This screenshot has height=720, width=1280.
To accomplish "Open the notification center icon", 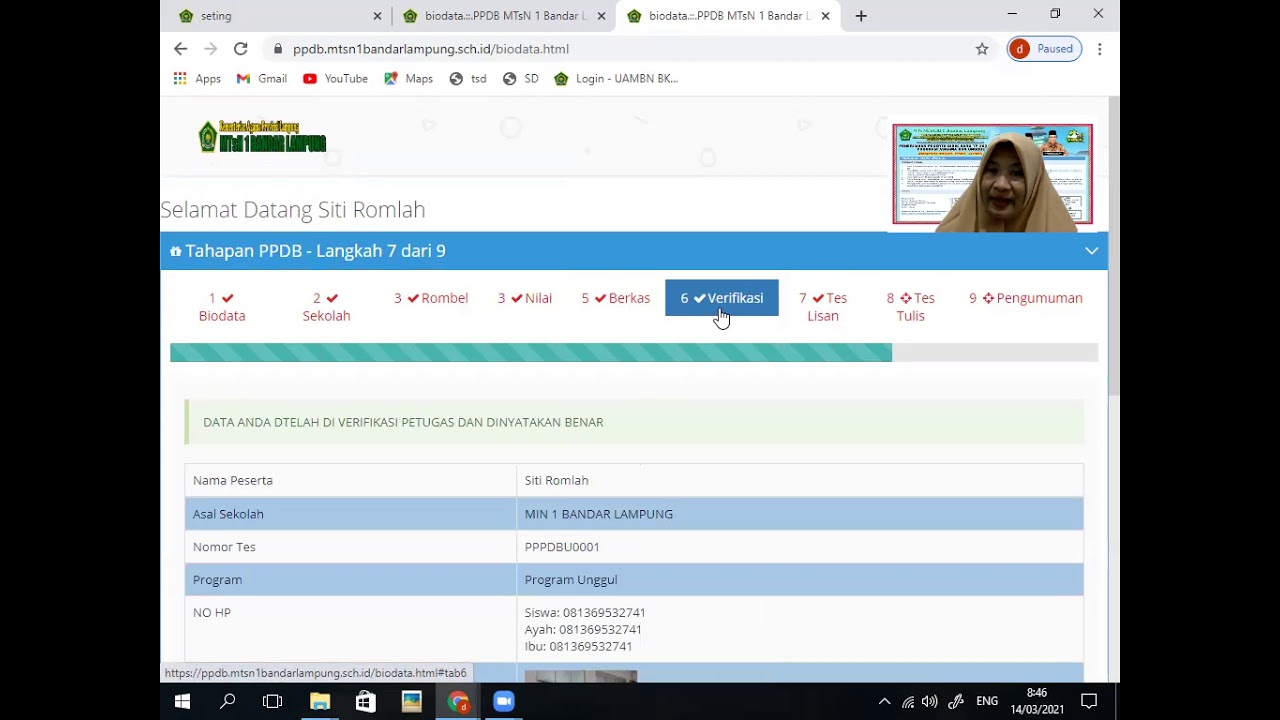I will tap(1090, 701).
